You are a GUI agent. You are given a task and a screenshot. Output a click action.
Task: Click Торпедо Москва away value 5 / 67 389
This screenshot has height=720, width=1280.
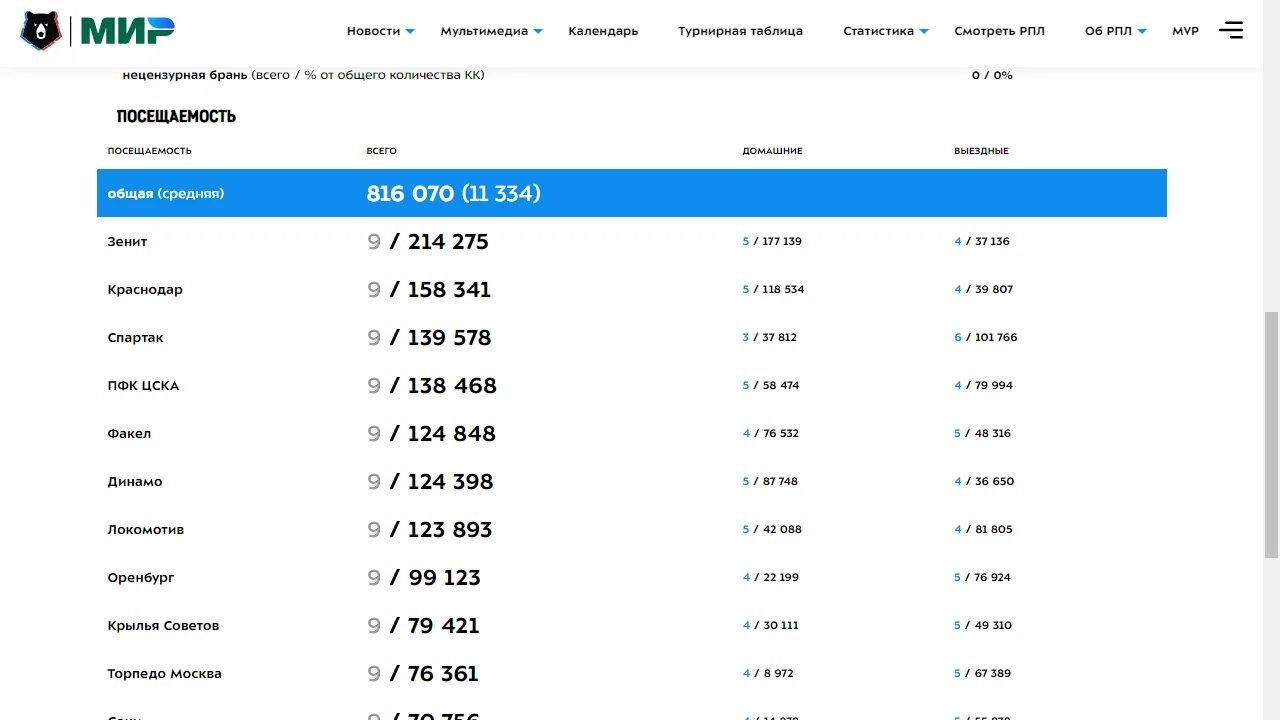click(x=983, y=673)
